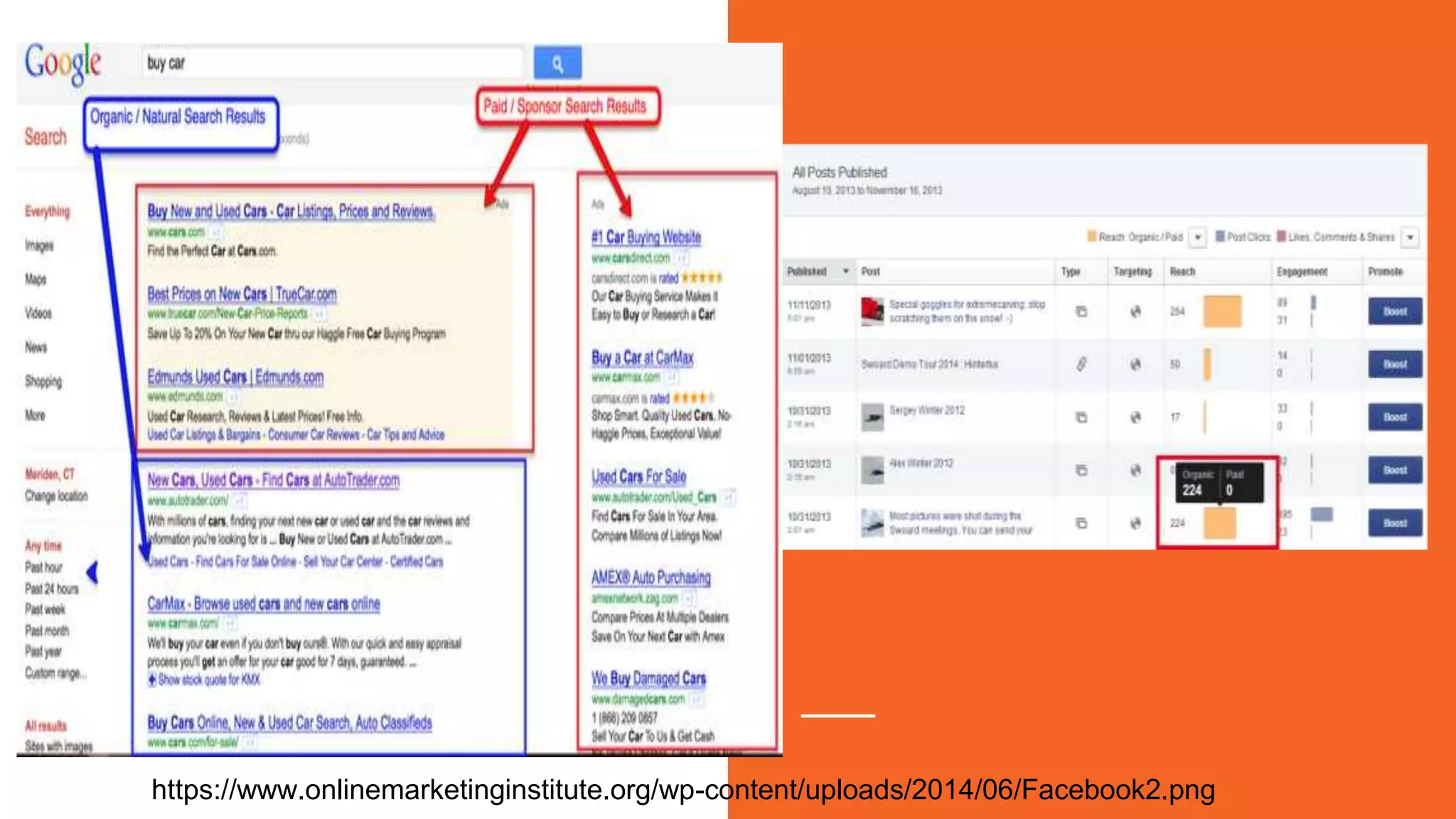
Task: Open 'Edmunds Used Cars | Edmunds.com' result
Action: coord(235,377)
